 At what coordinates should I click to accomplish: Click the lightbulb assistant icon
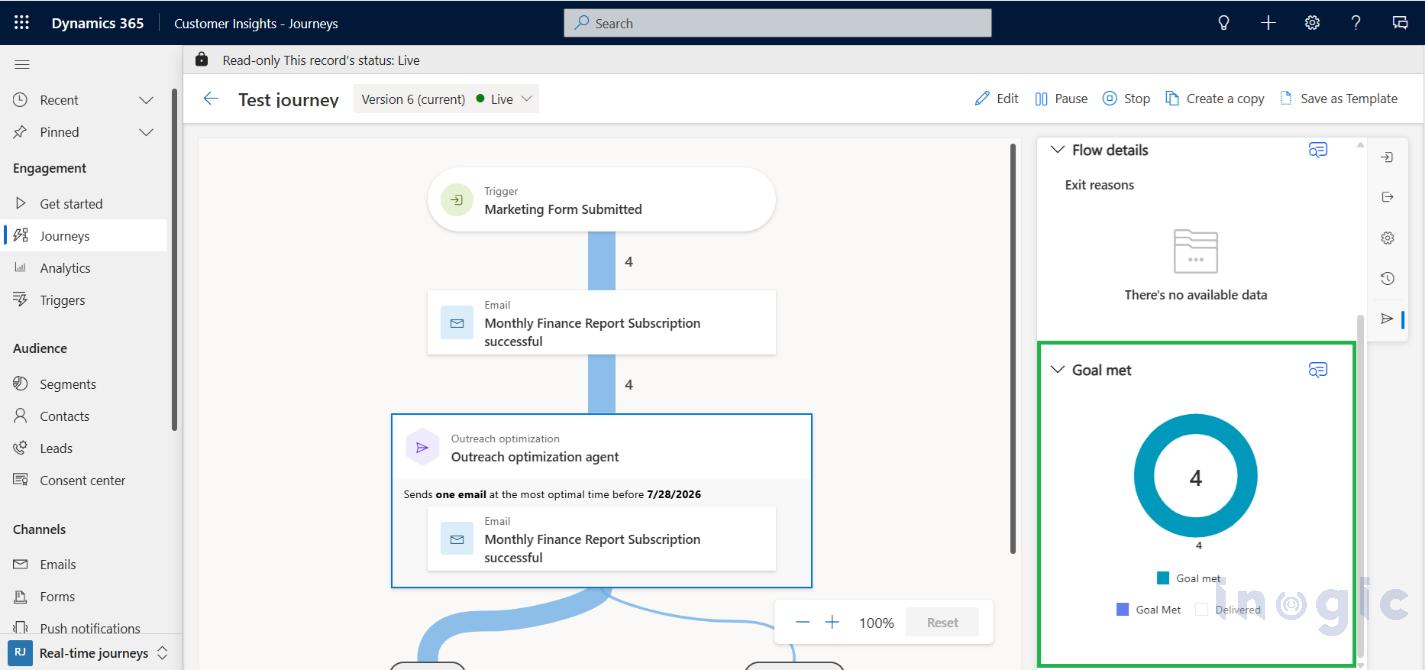[x=1224, y=23]
